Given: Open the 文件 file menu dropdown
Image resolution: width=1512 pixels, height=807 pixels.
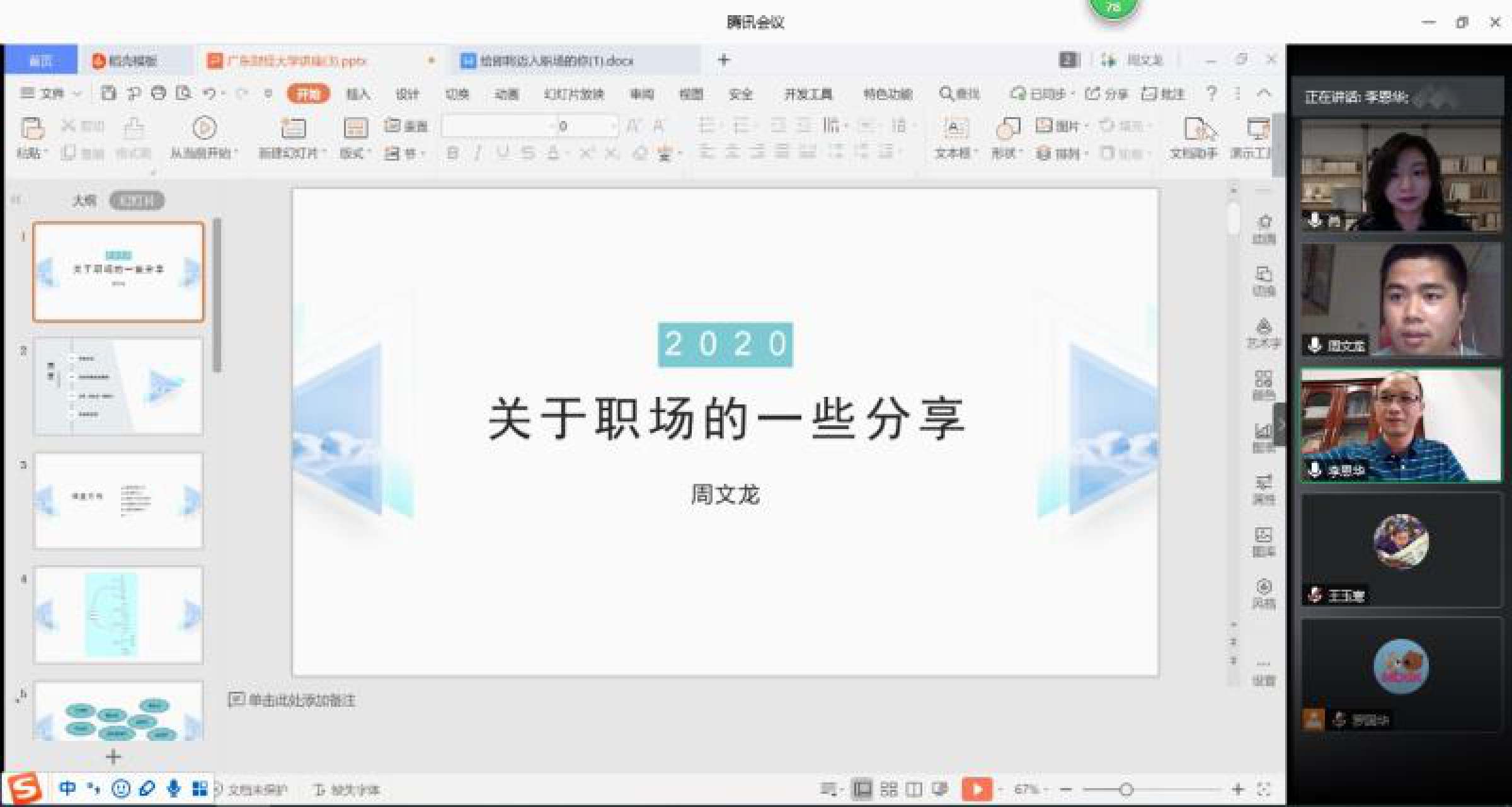Looking at the screenshot, I should pyautogui.click(x=50, y=94).
